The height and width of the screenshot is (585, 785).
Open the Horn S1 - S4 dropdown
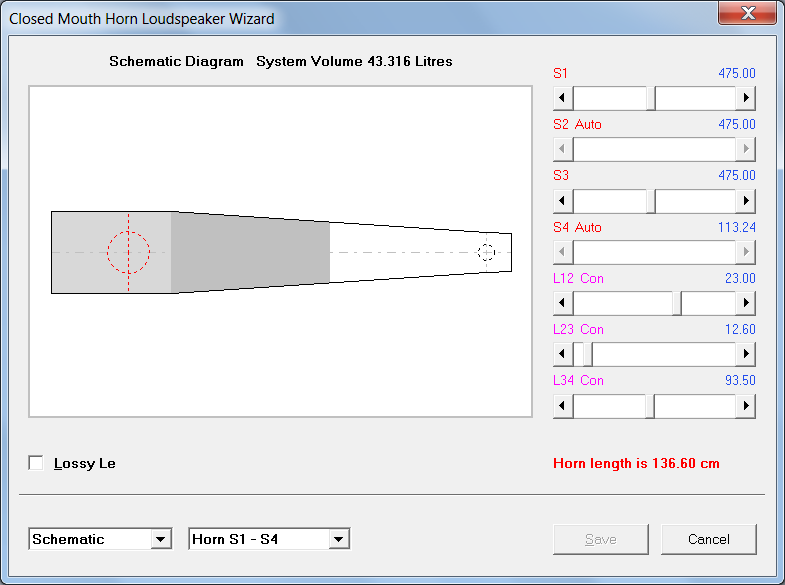coord(338,539)
